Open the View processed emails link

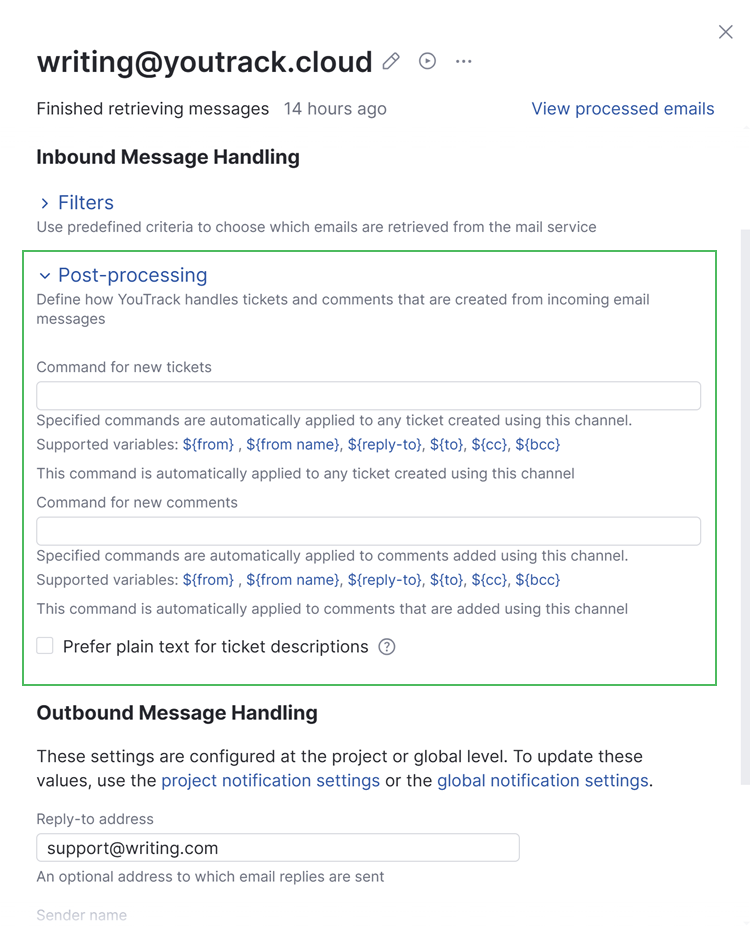[x=622, y=109]
